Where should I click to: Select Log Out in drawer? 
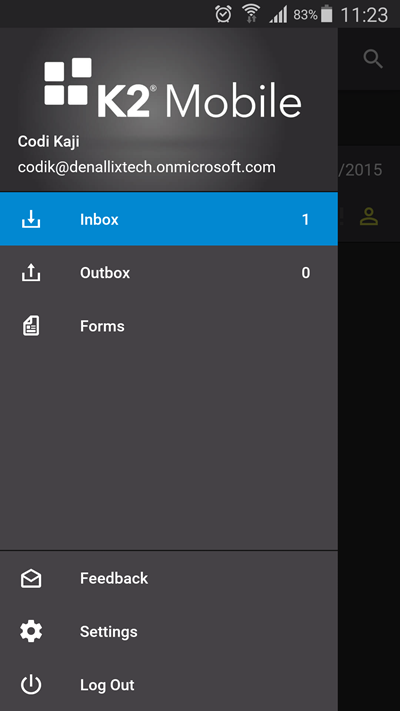[169, 685]
